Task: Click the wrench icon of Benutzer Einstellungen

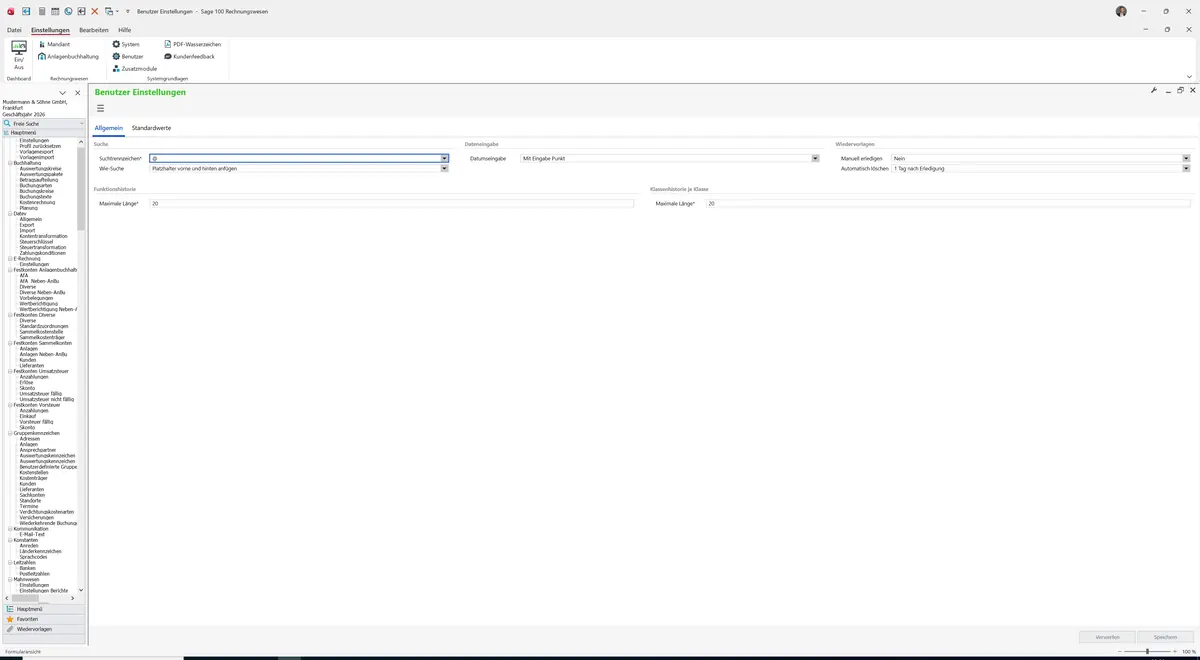Action: pos(1154,90)
